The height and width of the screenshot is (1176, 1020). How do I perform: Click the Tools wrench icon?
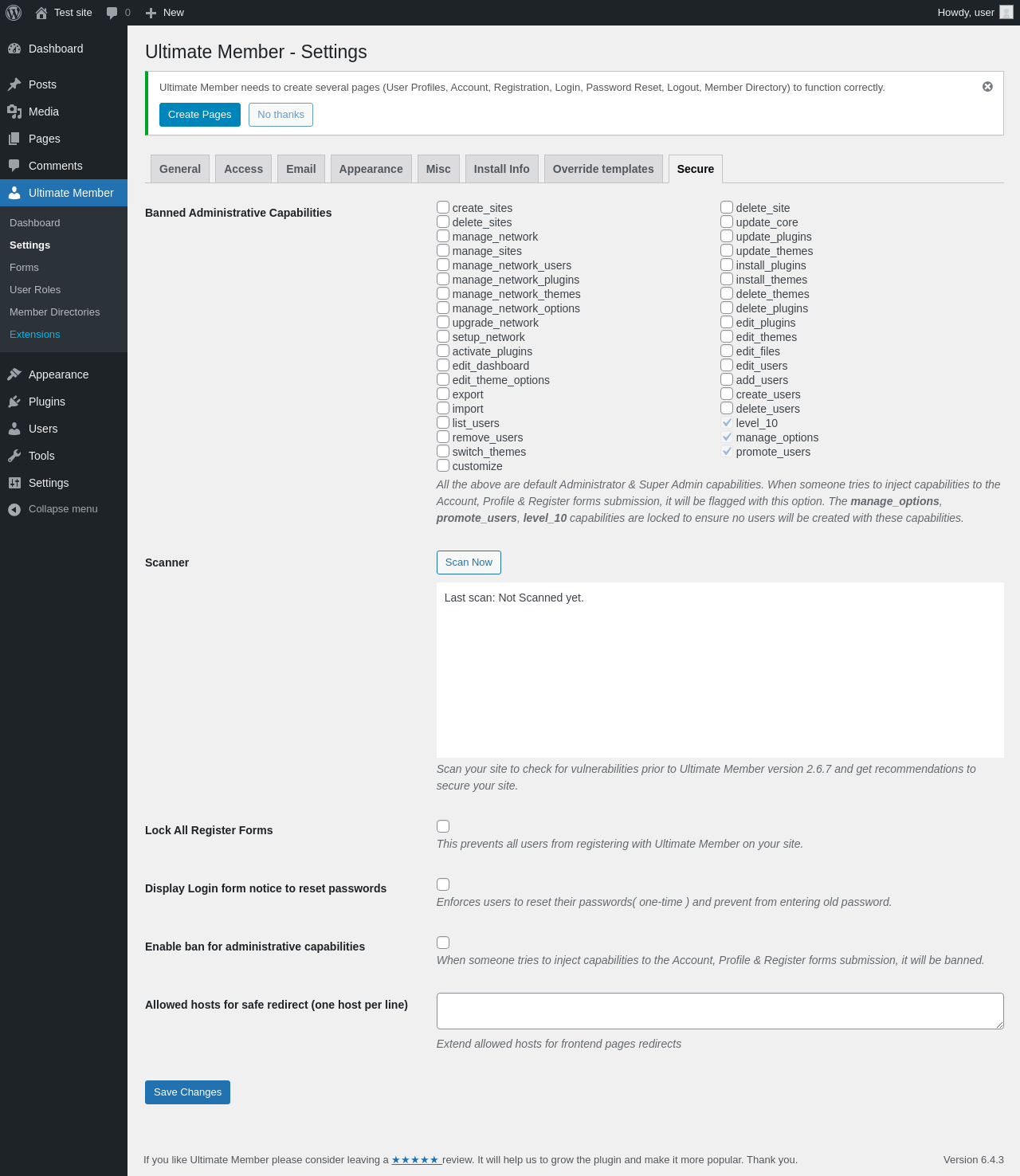coord(14,456)
